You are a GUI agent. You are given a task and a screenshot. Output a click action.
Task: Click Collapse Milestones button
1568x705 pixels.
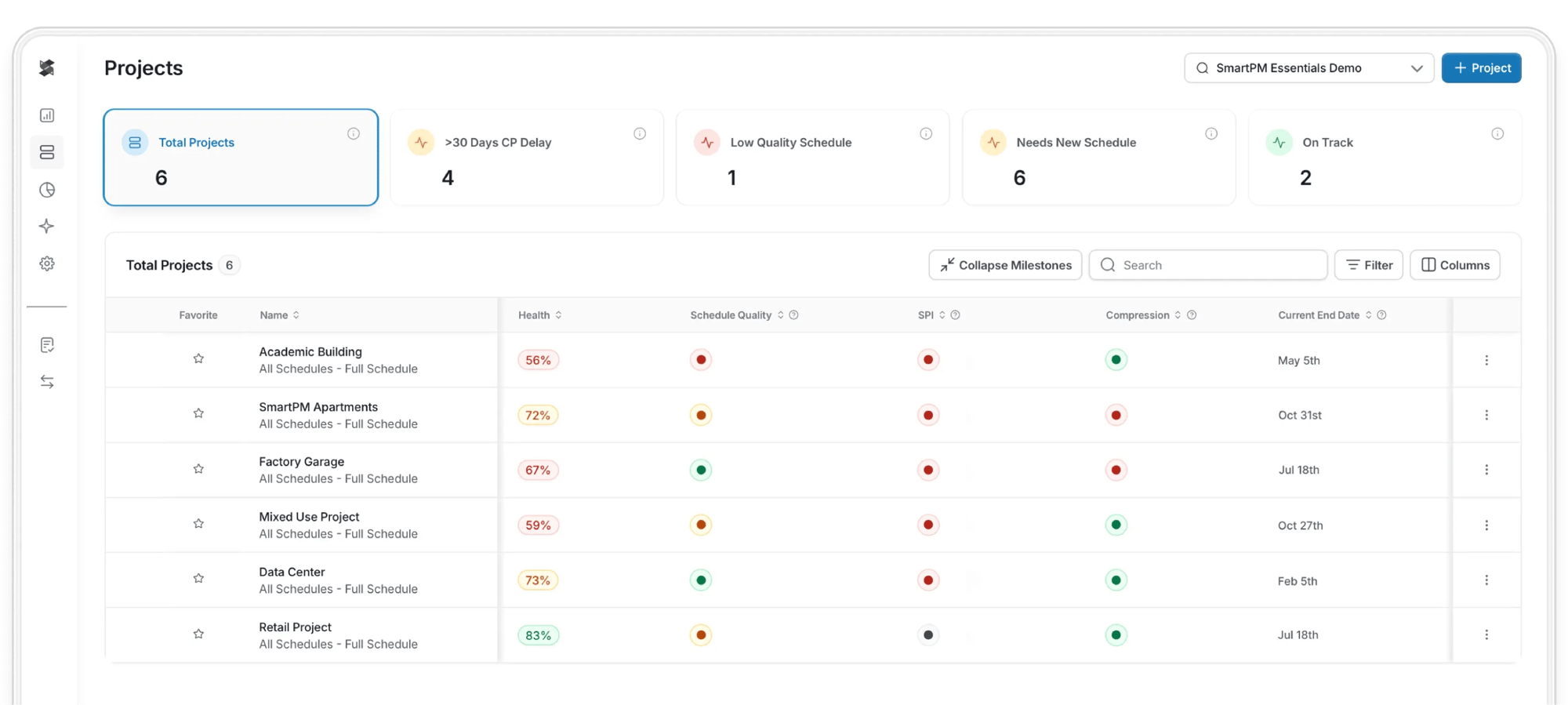[1005, 265]
